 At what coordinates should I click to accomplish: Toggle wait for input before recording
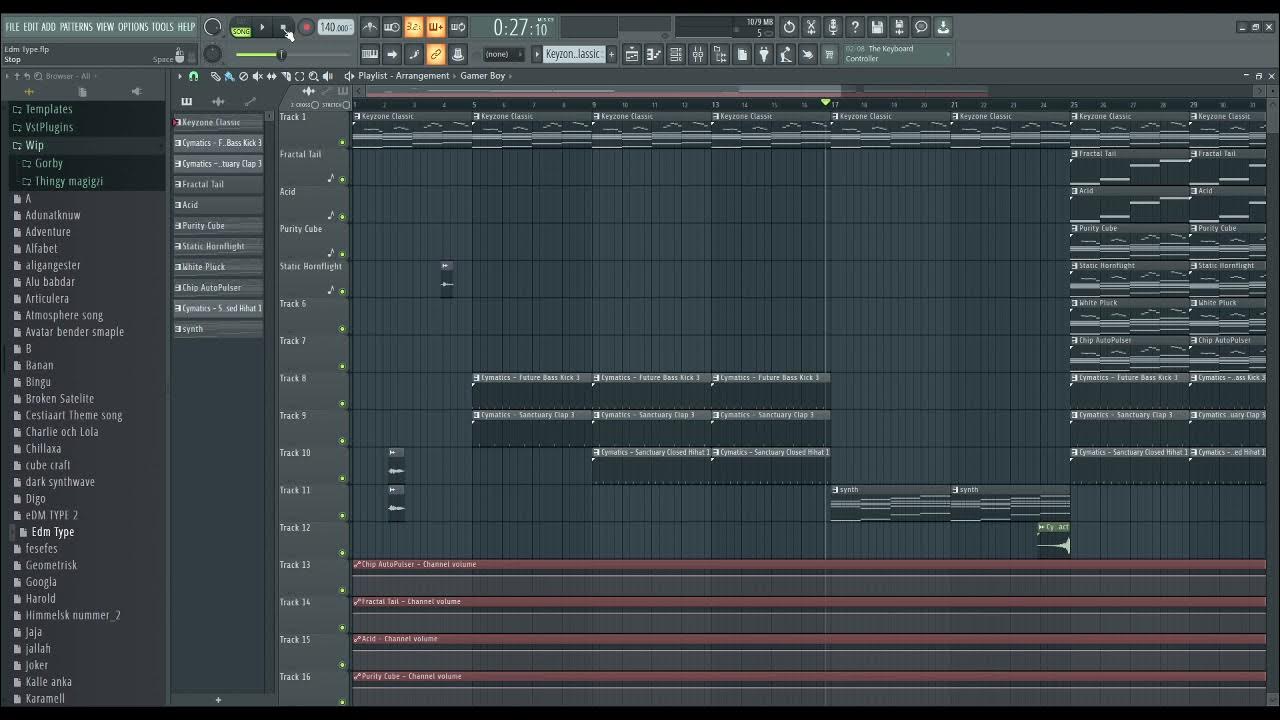[x=392, y=27]
